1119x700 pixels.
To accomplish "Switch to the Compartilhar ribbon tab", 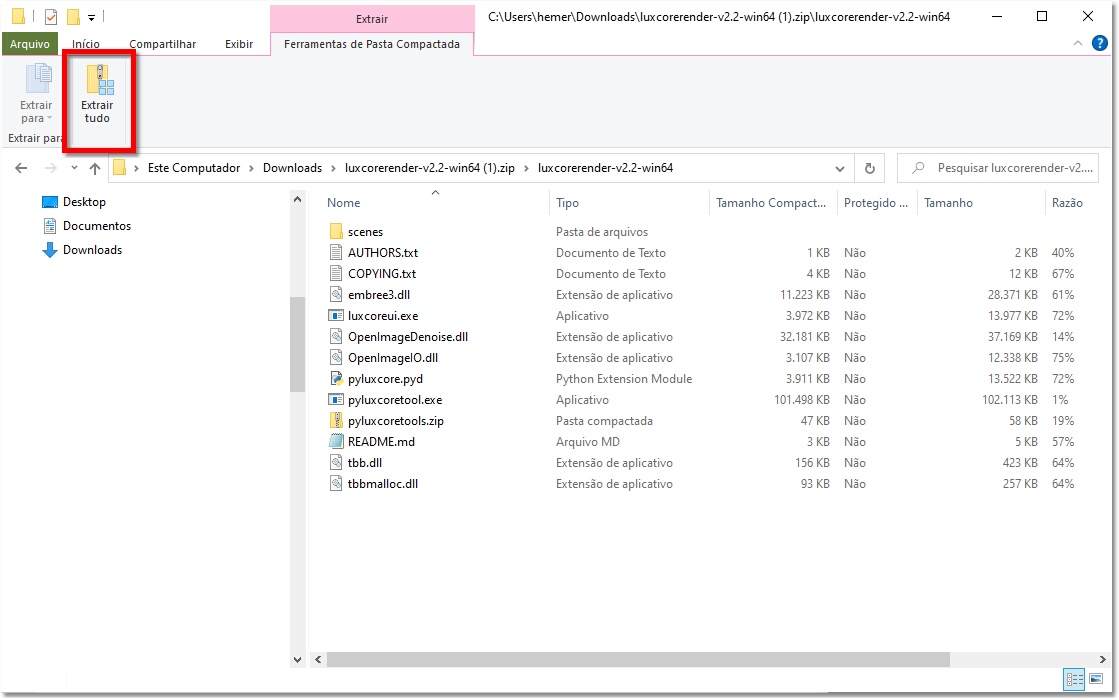I will coord(163,44).
